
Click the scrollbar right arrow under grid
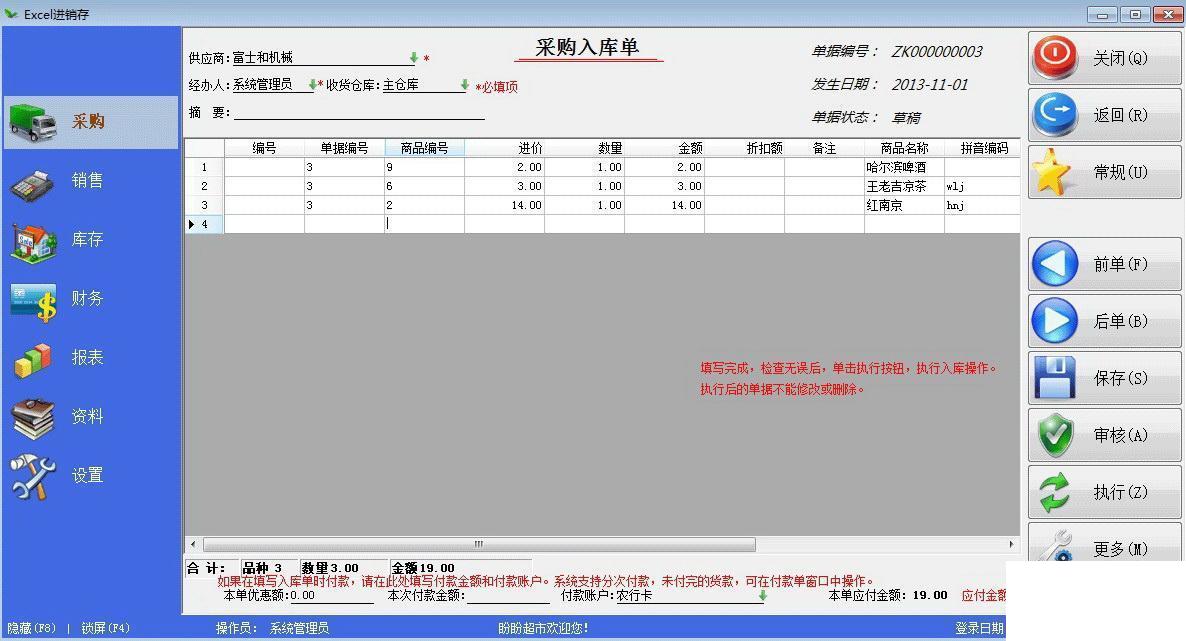(x=1011, y=544)
